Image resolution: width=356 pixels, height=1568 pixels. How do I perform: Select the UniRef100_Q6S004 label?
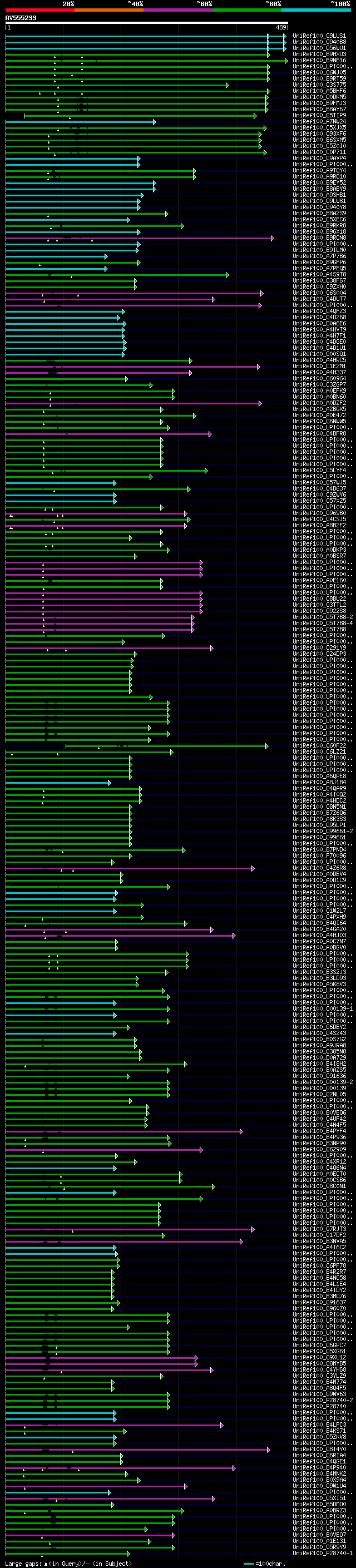point(319,293)
